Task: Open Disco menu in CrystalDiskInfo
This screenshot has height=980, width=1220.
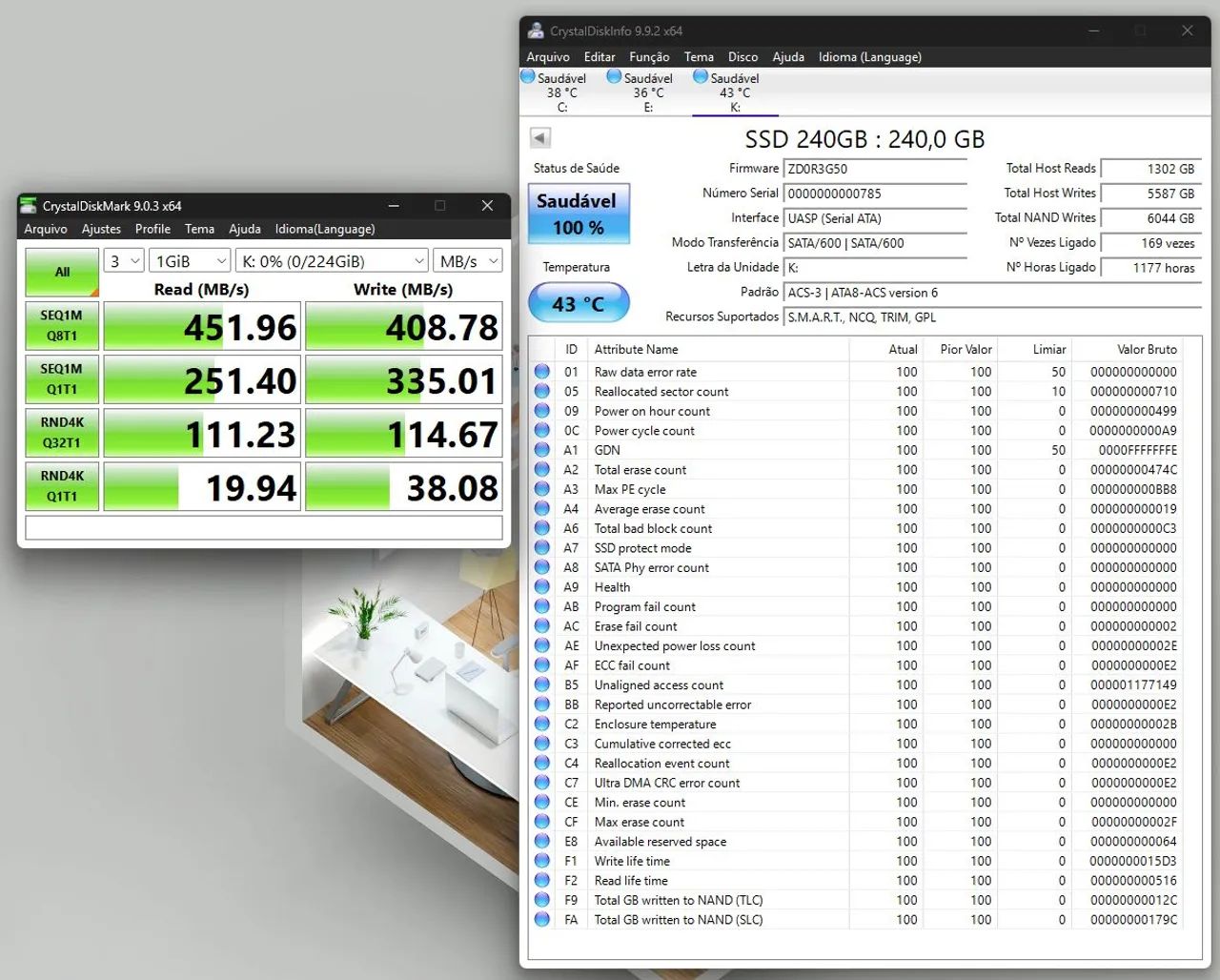Action: tap(742, 57)
